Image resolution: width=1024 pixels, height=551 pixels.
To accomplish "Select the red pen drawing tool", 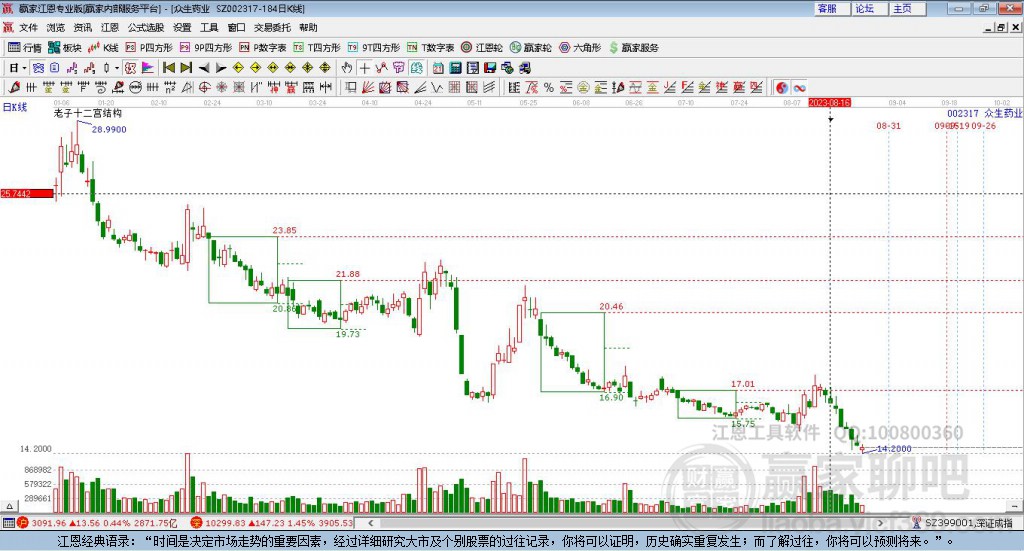I will [14, 87].
